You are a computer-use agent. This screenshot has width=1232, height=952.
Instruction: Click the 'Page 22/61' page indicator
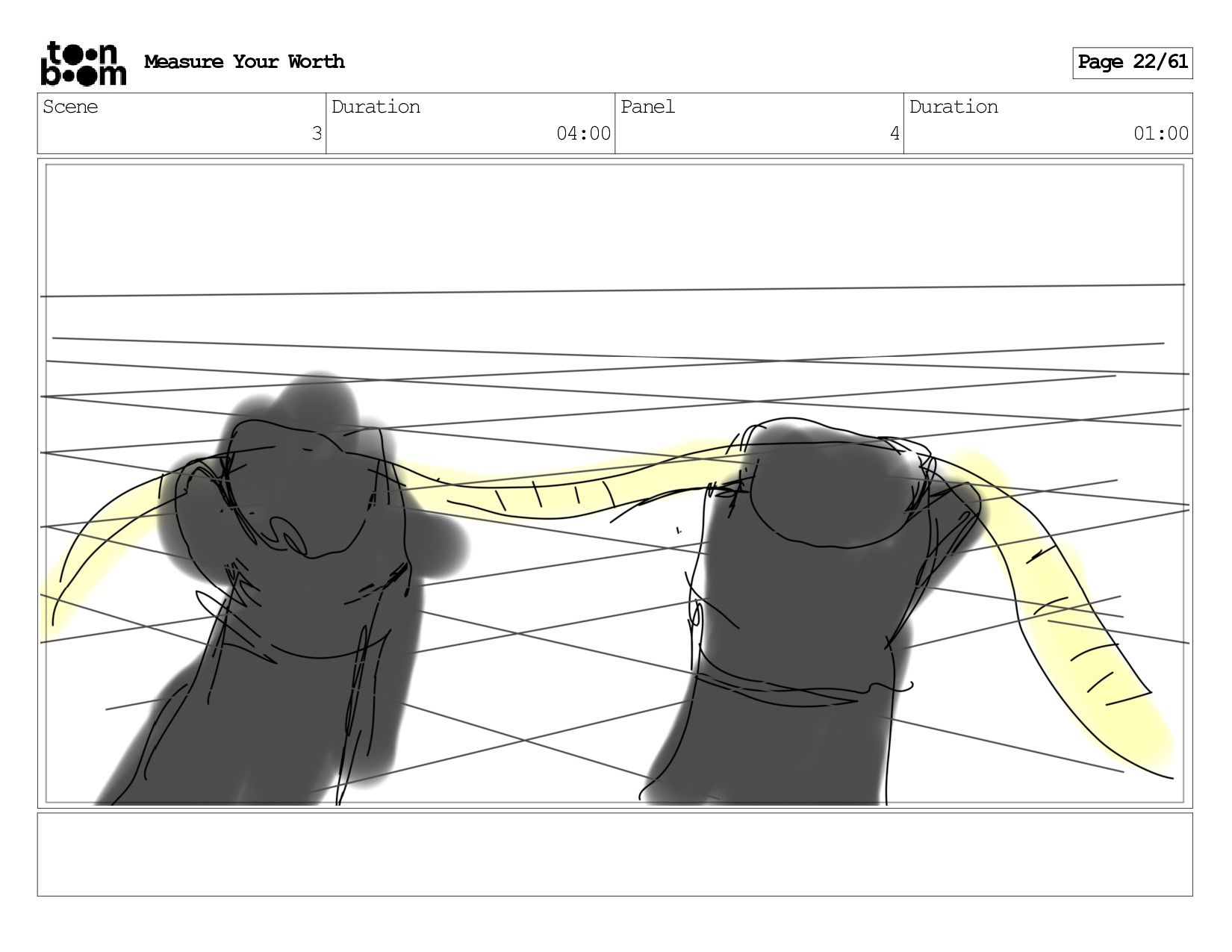pyautogui.click(x=1132, y=63)
